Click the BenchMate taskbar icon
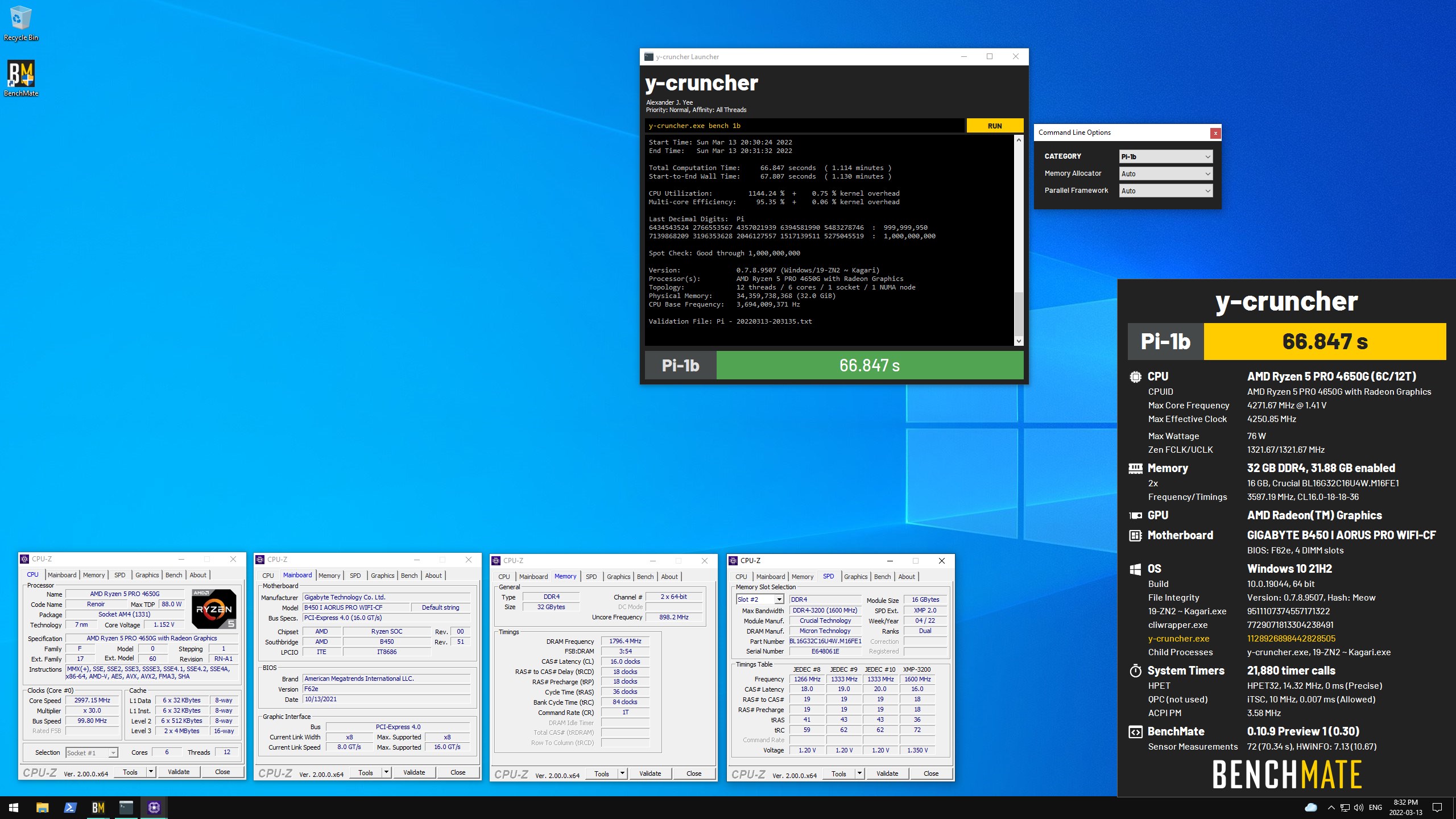 tap(98, 807)
